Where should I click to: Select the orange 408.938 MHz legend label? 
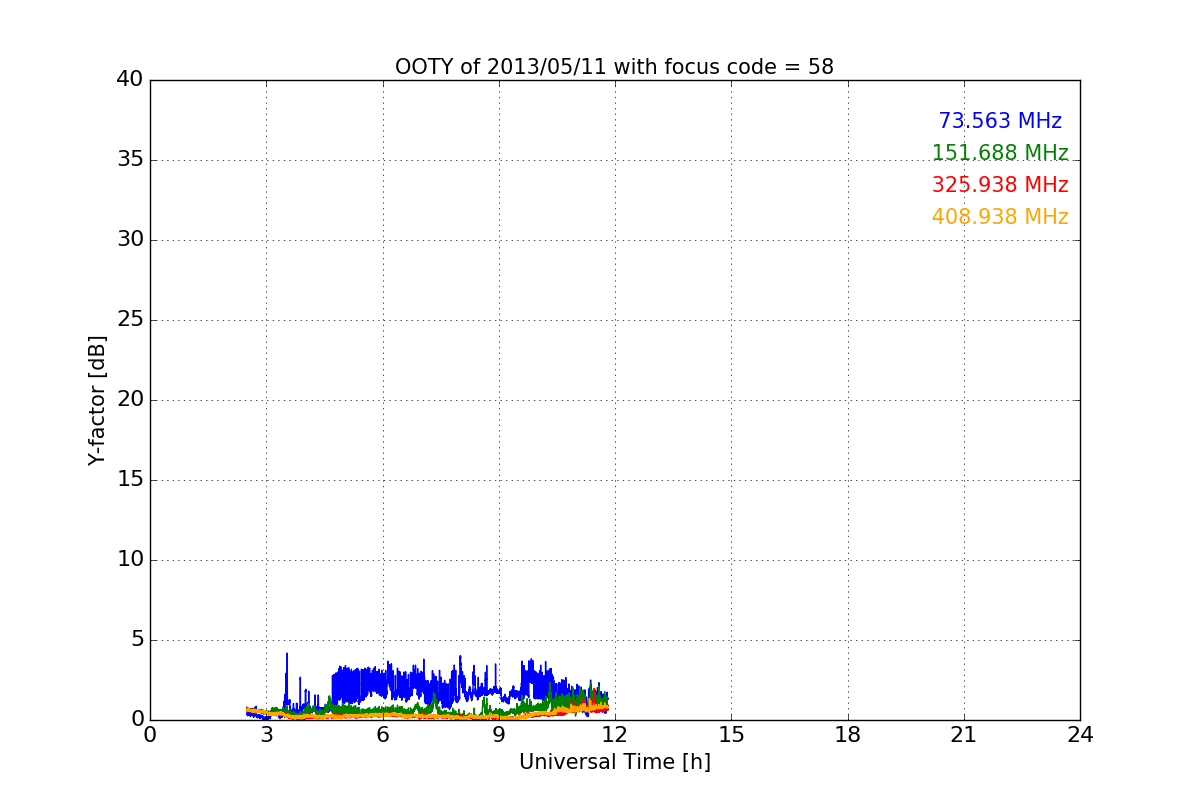1000,217
